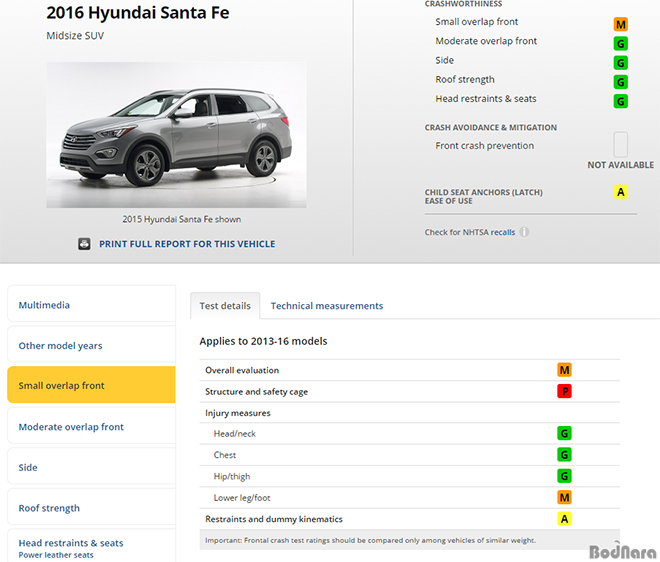
Task: Click the G badge in the Chest row
Action: [x=564, y=455]
